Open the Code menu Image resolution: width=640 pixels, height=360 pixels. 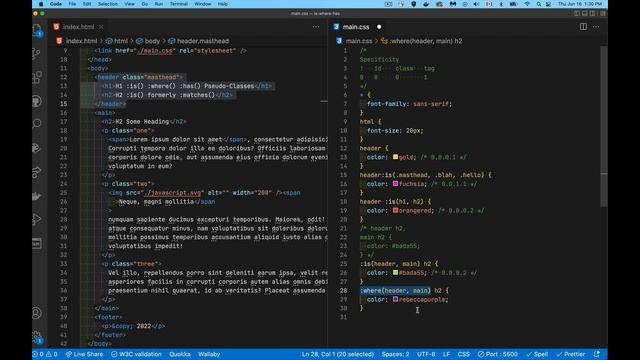[x=56, y=4]
